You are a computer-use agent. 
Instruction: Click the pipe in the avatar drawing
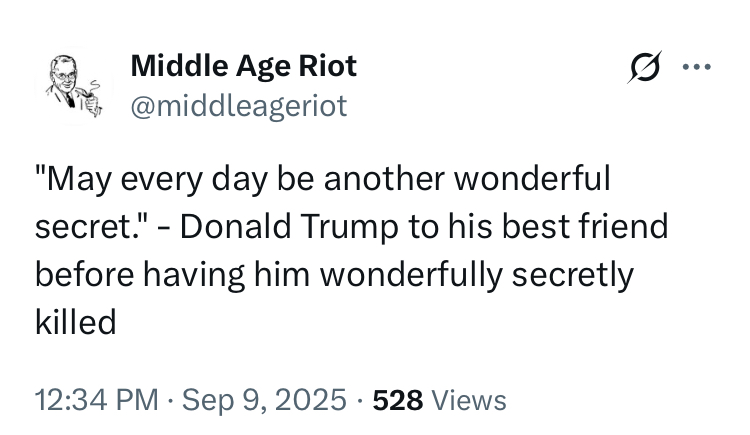point(85,95)
